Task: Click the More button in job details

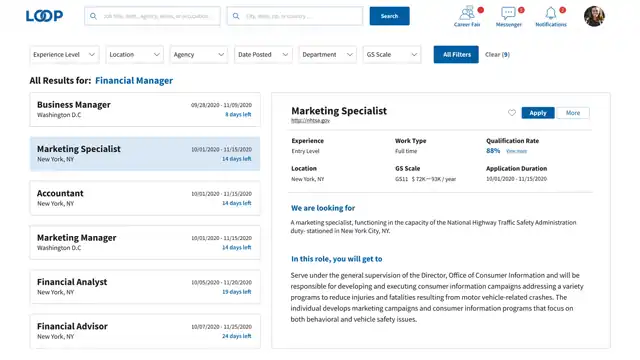Action: coord(573,113)
